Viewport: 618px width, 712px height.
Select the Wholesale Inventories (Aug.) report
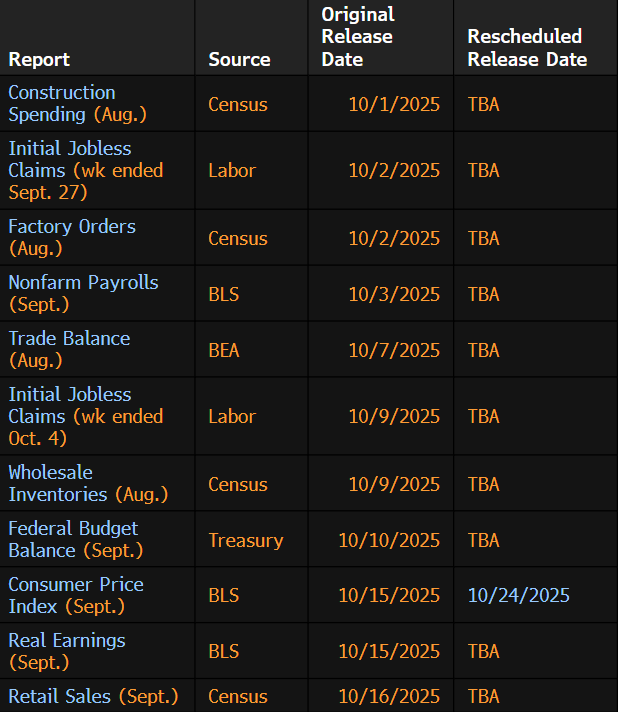click(x=88, y=483)
